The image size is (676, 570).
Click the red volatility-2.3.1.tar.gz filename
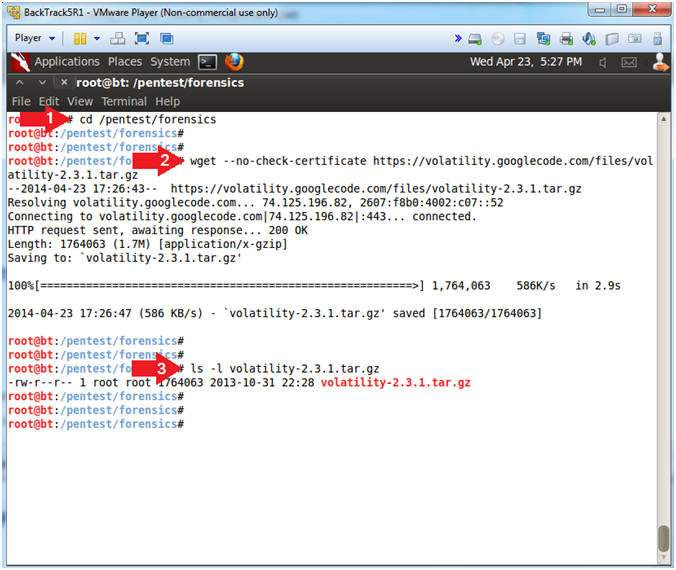tap(395, 383)
